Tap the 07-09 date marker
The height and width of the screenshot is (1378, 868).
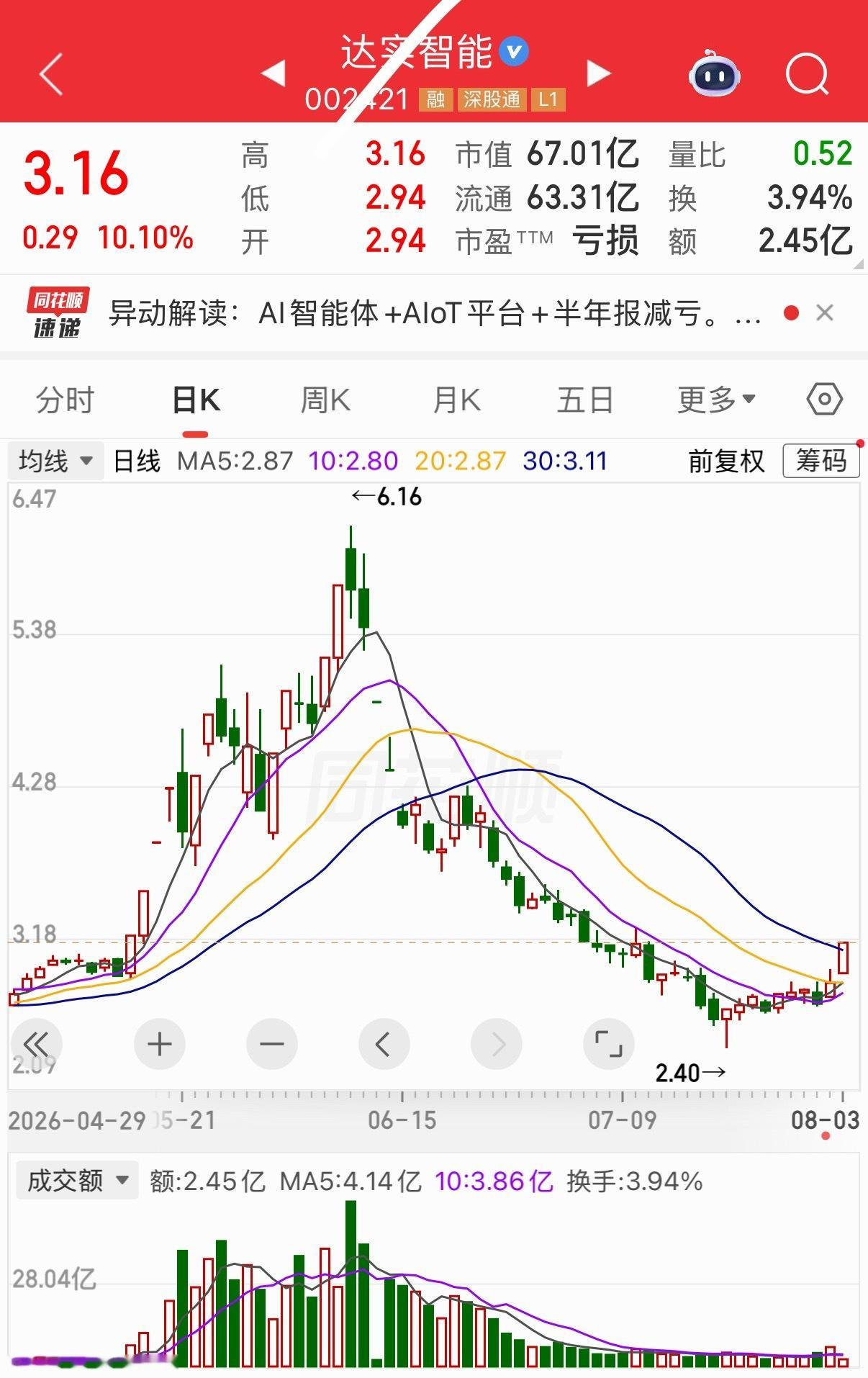pos(622,1120)
